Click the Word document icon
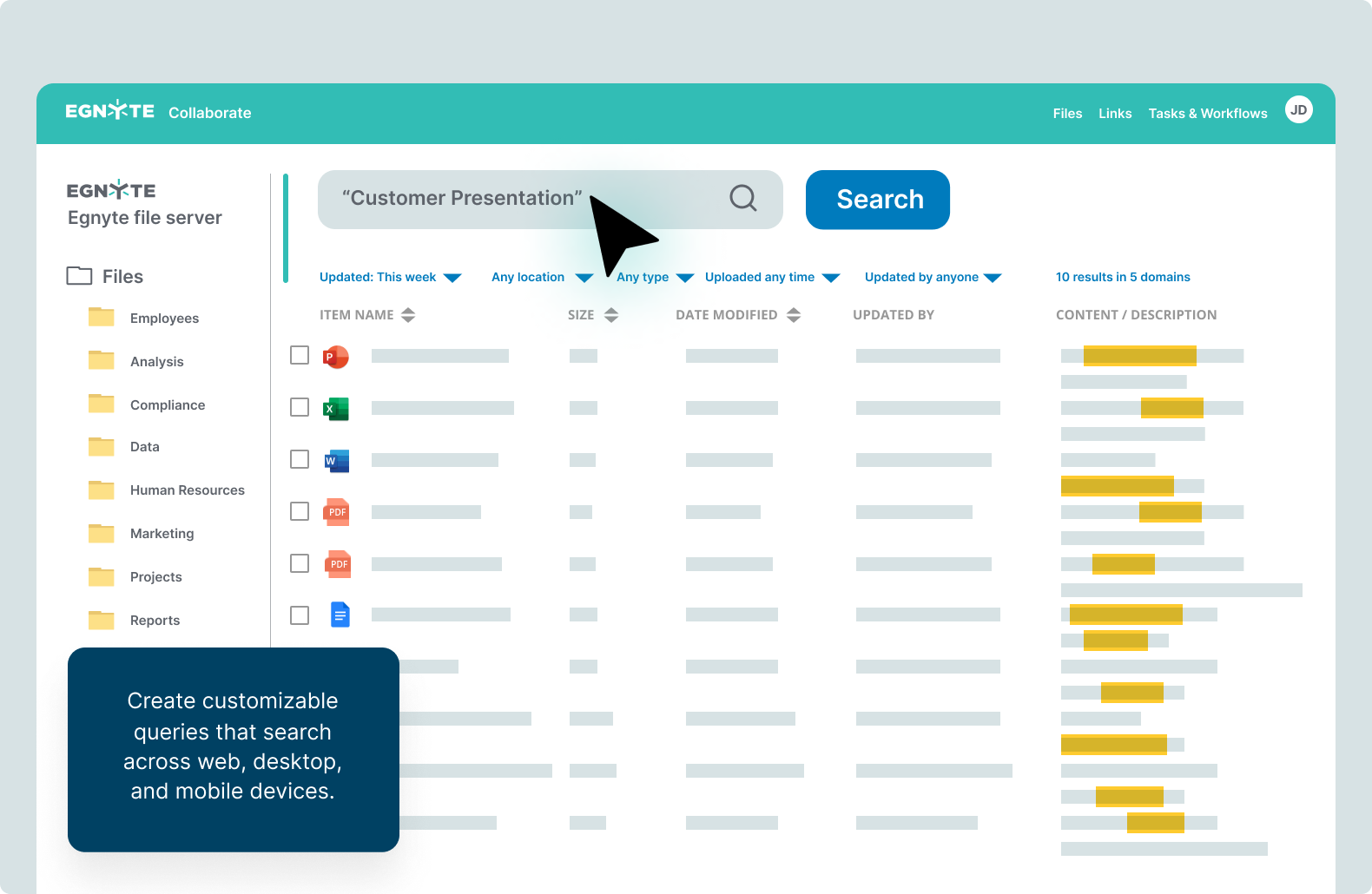This screenshot has height=894, width=1372. point(336,461)
